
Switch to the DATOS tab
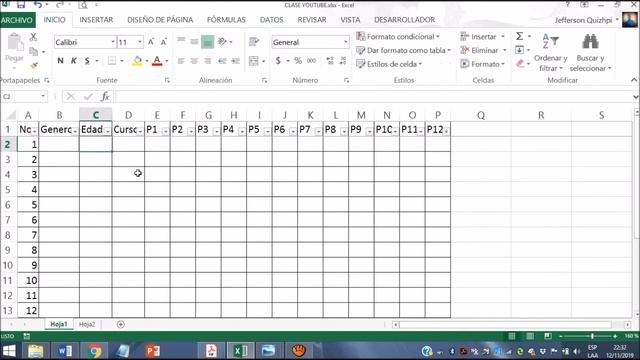[271, 20]
